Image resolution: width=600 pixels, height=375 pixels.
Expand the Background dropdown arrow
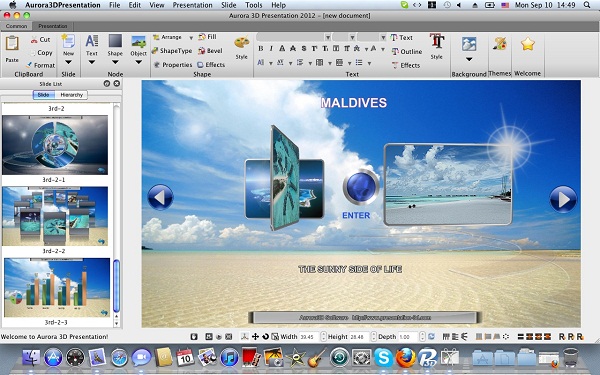[x=469, y=59]
